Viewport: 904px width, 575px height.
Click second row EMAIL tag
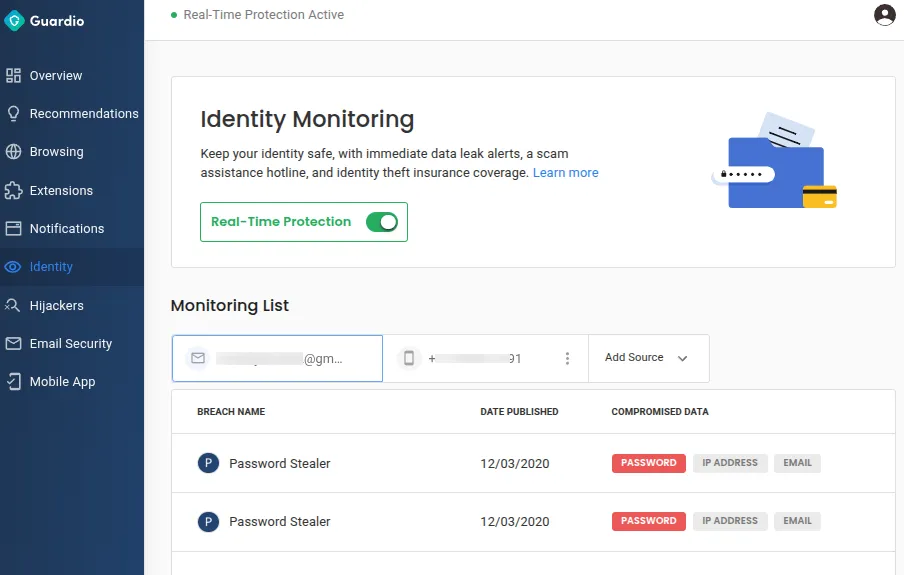tap(797, 521)
